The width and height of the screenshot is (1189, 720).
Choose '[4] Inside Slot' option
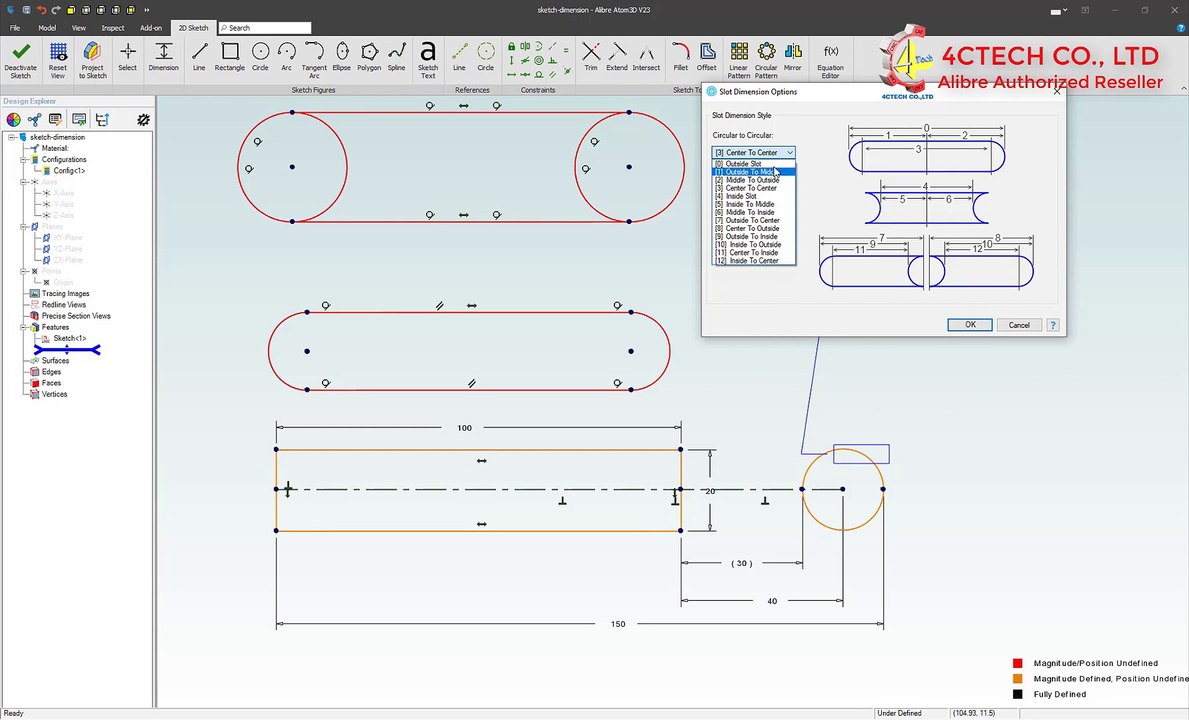click(x=754, y=196)
